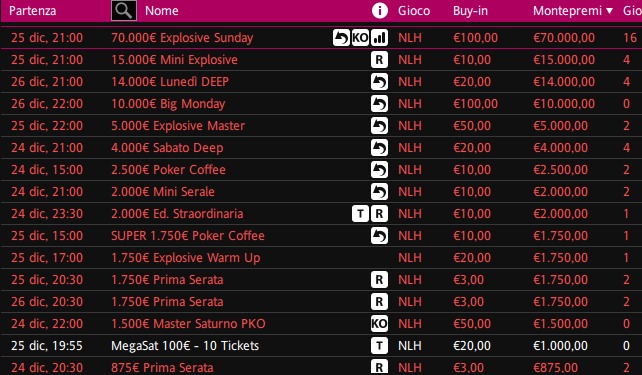Screen dimensions: 642x375
Task: Click the re-entry icon for 4.000€ Sabato Deep
Action: click(380, 148)
